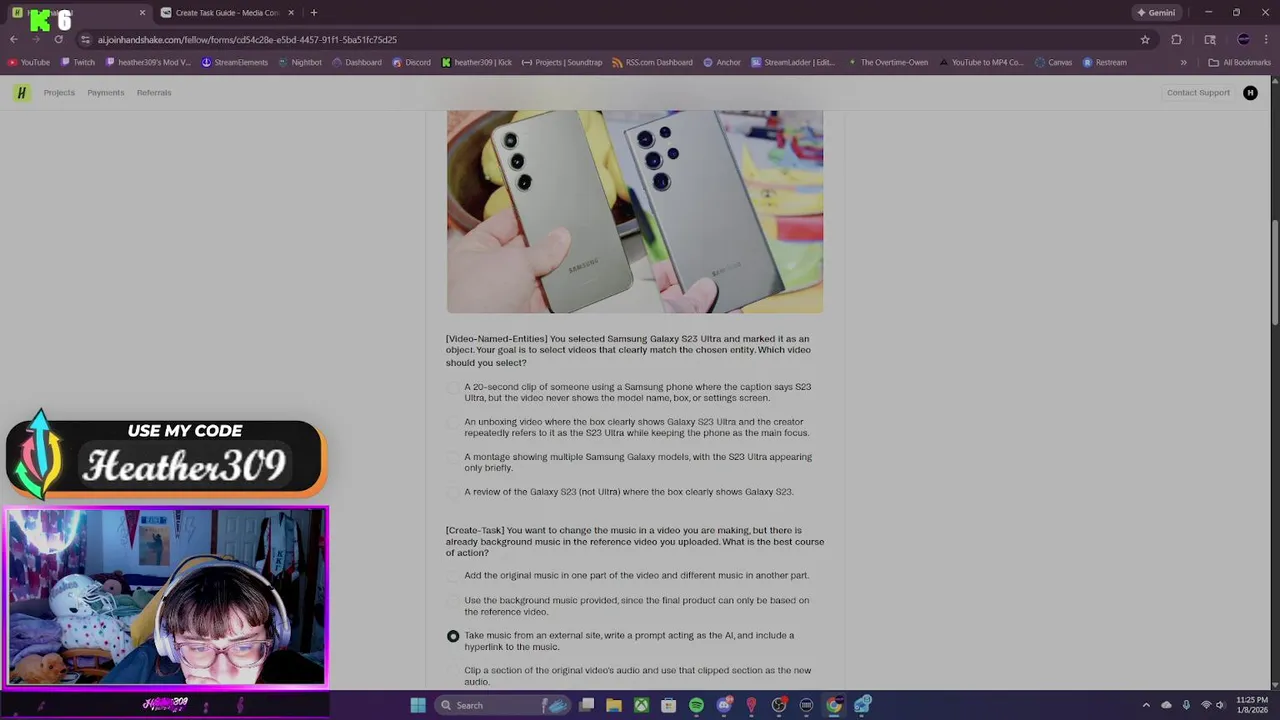Open the RSS.com Dashboard bookmark
The image size is (1280, 720).
[x=653, y=62]
